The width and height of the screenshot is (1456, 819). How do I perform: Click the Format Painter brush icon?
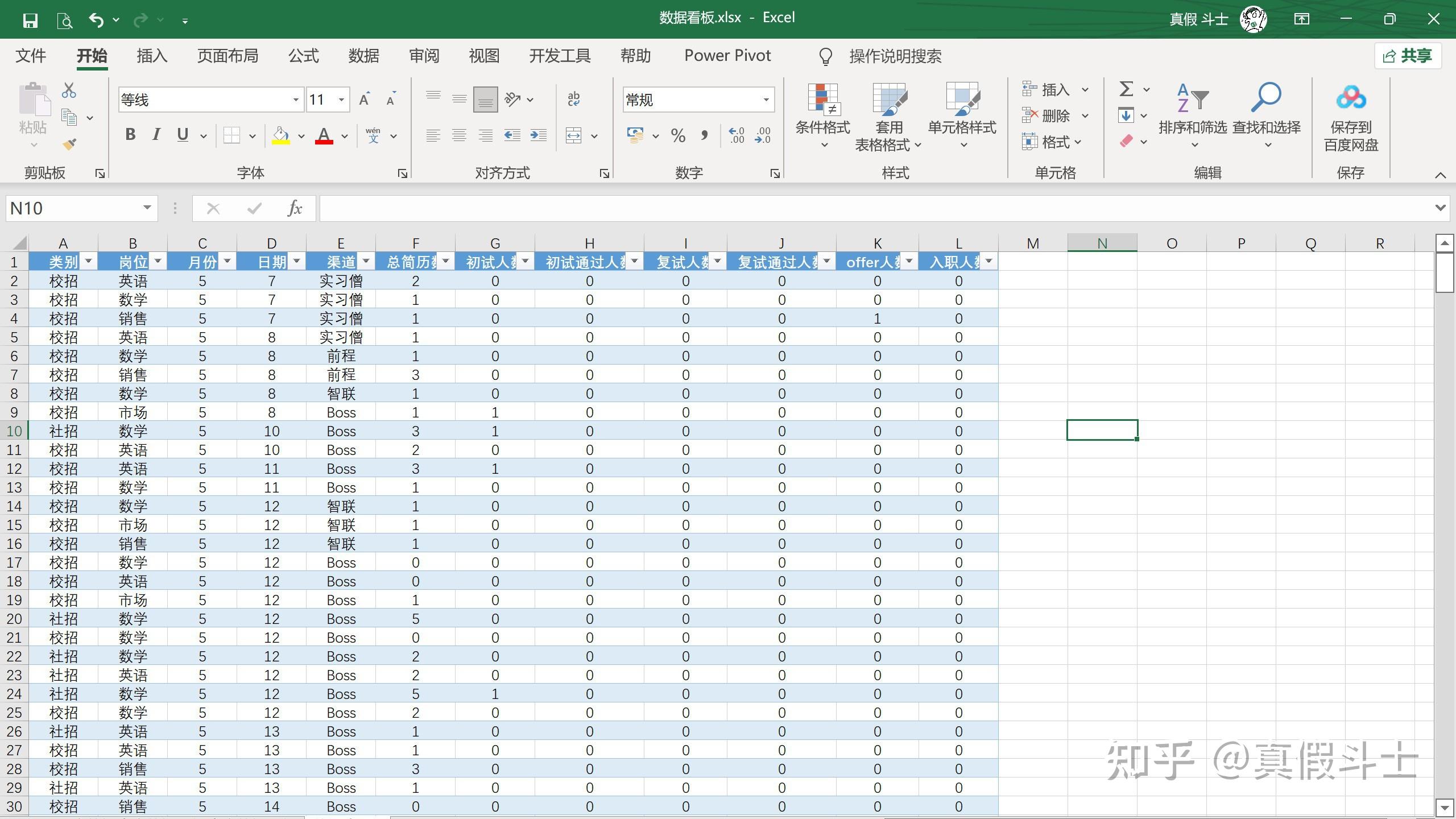tap(69, 144)
